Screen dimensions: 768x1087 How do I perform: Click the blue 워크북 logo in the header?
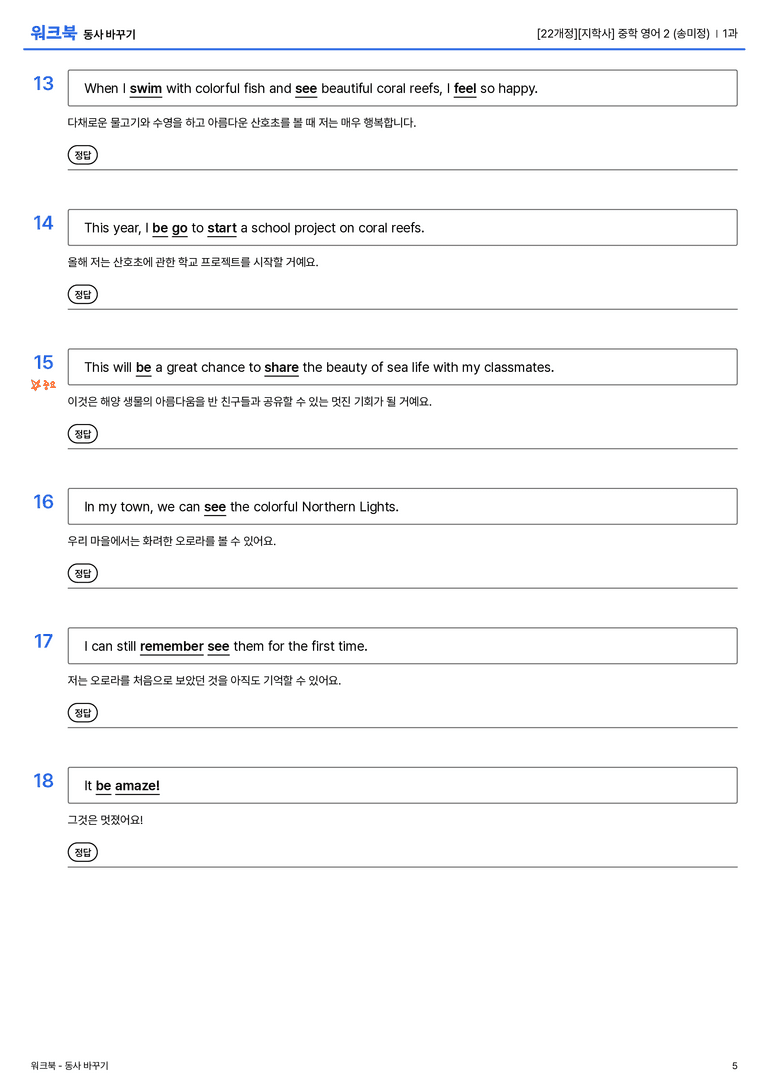click(53, 33)
